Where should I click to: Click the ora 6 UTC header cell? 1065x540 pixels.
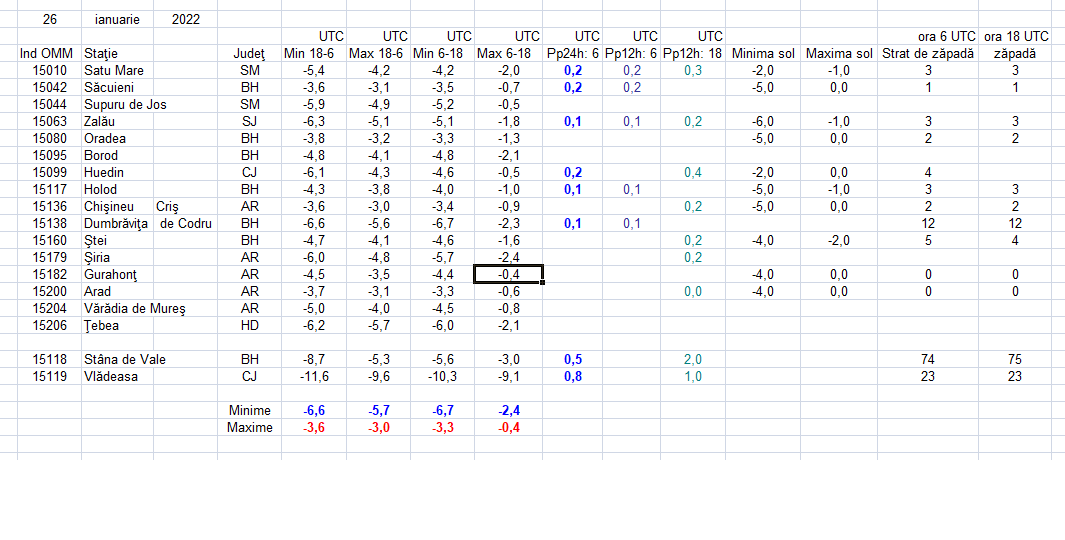pos(928,37)
